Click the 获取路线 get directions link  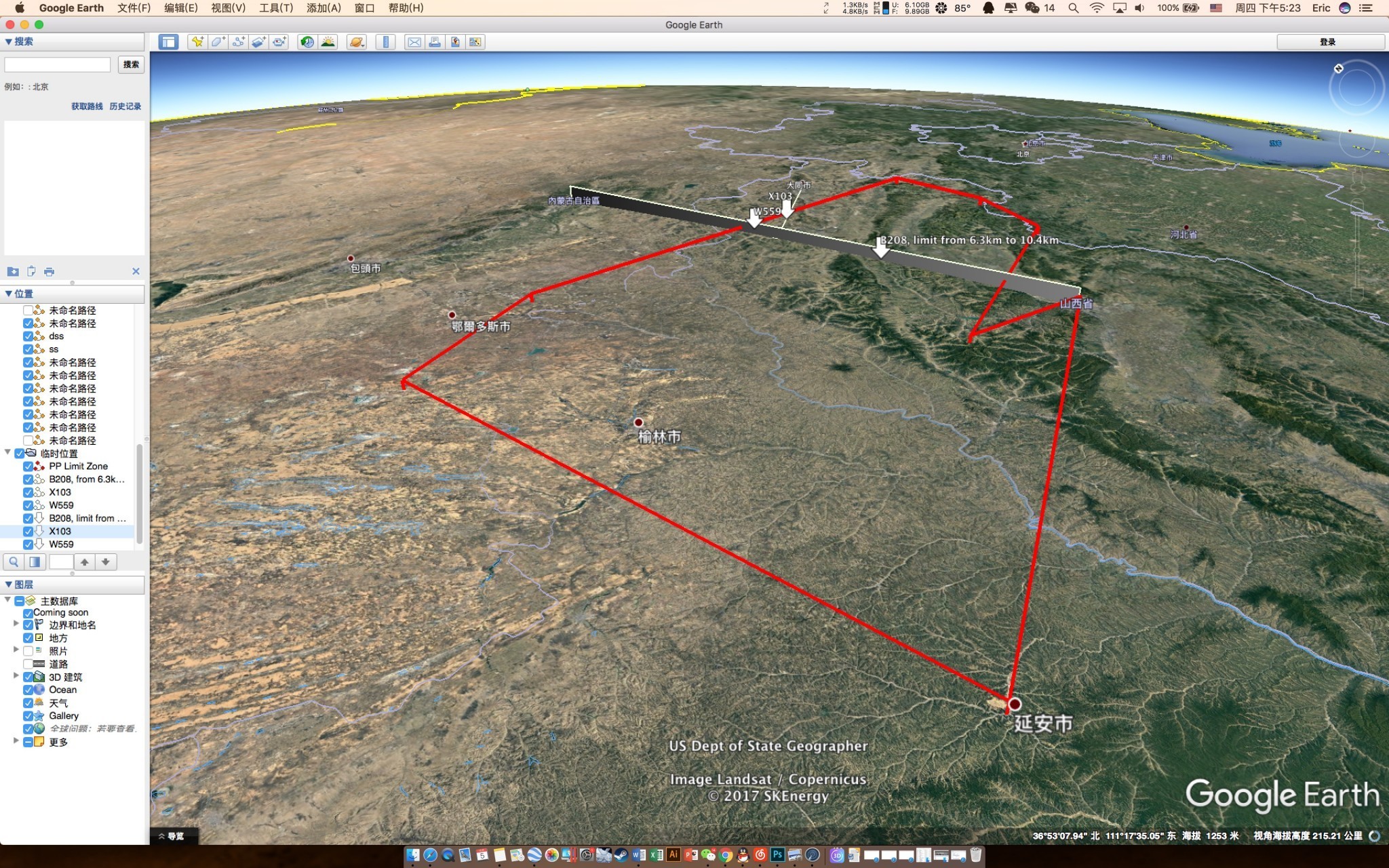[x=87, y=106]
